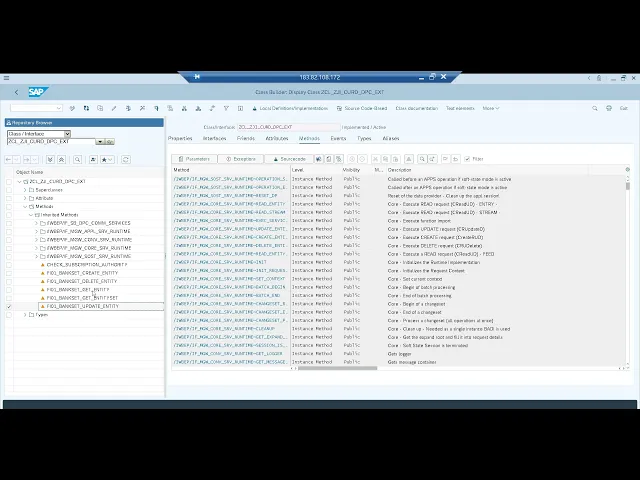The height and width of the screenshot is (480, 640).
Task: Click the icon right after Sourcecode button
Action: pos(318,159)
